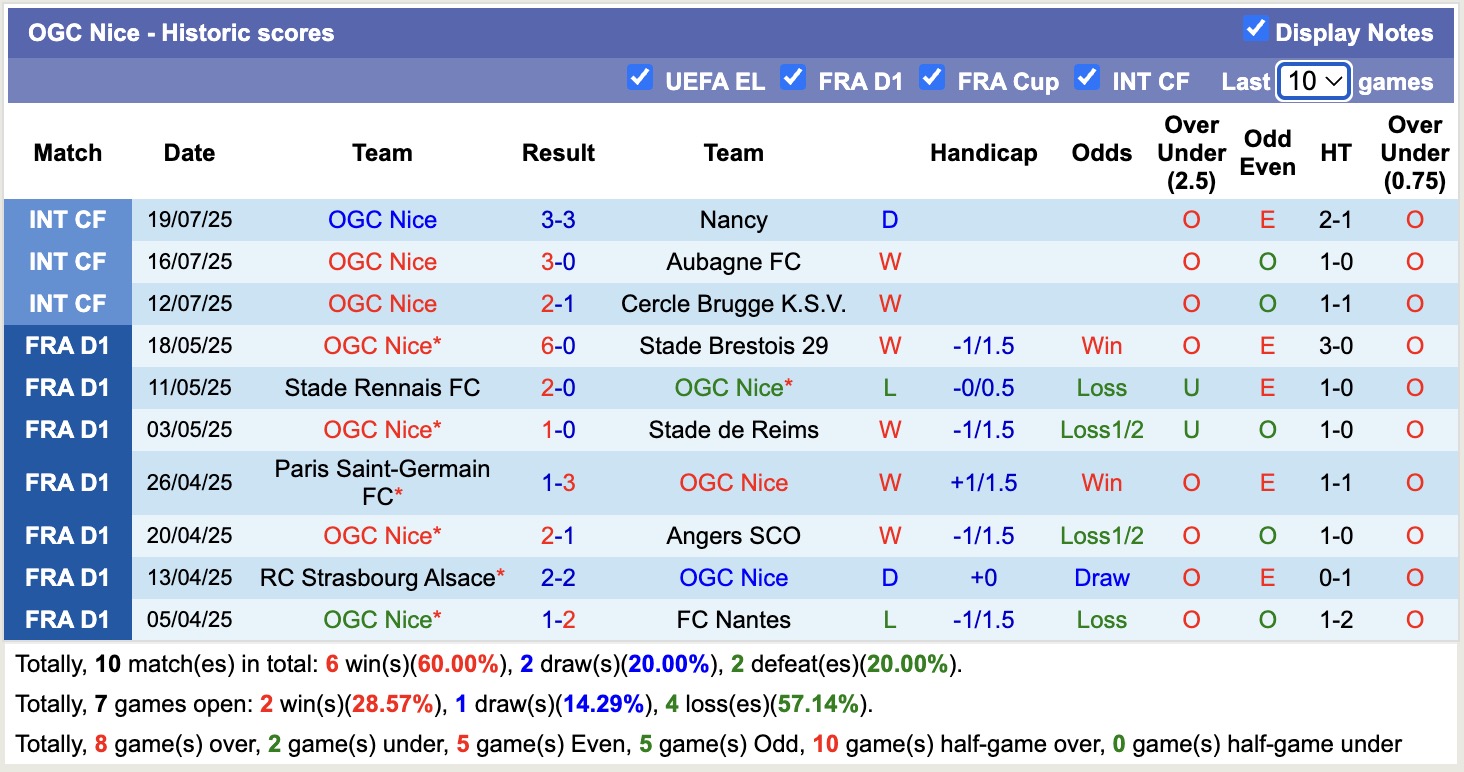The height and width of the screenshot is (772, 1464).
Task: Toggle the Display Notes checkbox
Action: point(1254,31)
